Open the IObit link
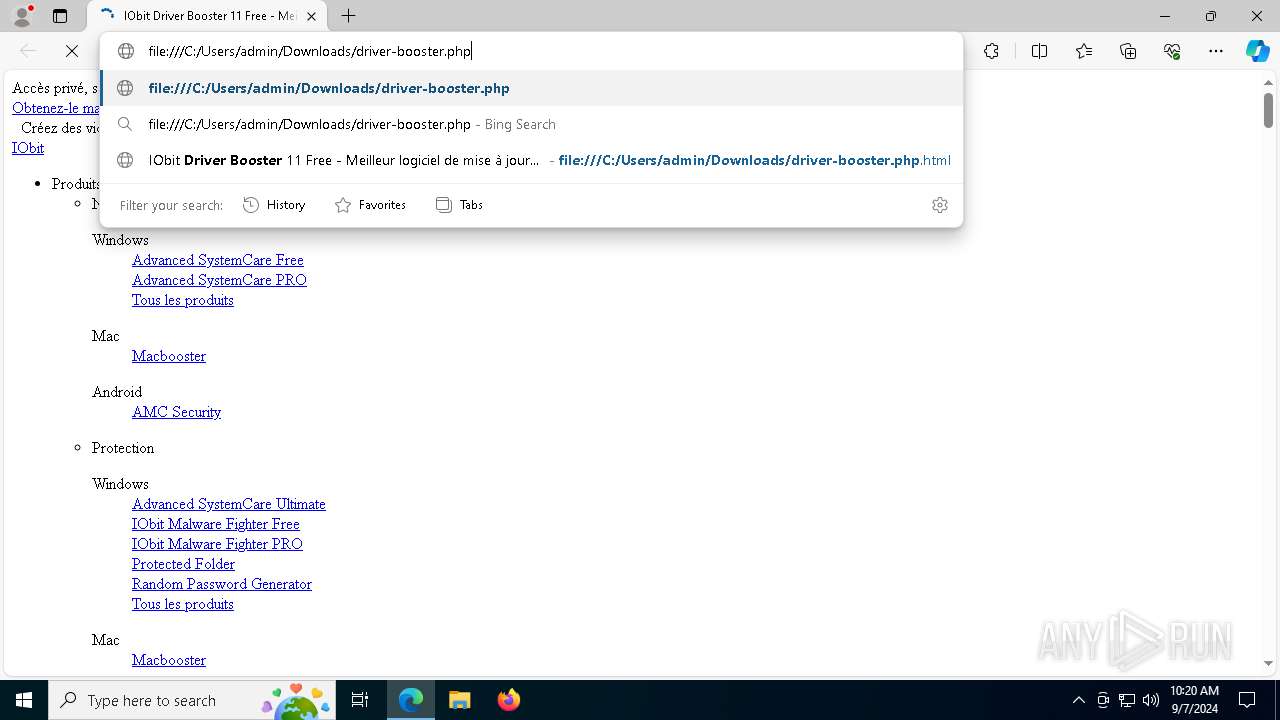The width and height of the screenshot is (1280, 720). pos(28,148)
